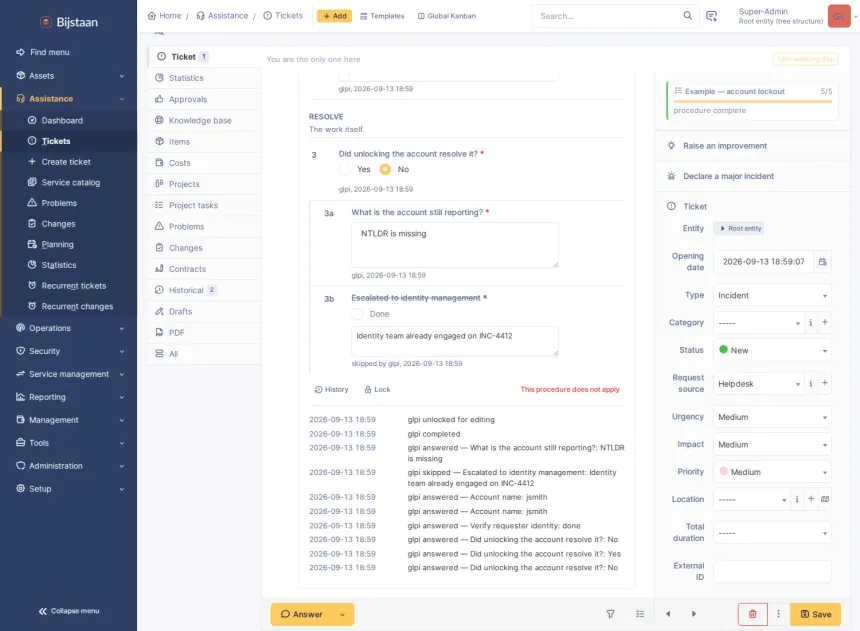Image resolution: width=860 pixels, height=631 pixels.
Task: Click the Bijstaan logo
Action: pyautogui.click(x=69, y=22)
